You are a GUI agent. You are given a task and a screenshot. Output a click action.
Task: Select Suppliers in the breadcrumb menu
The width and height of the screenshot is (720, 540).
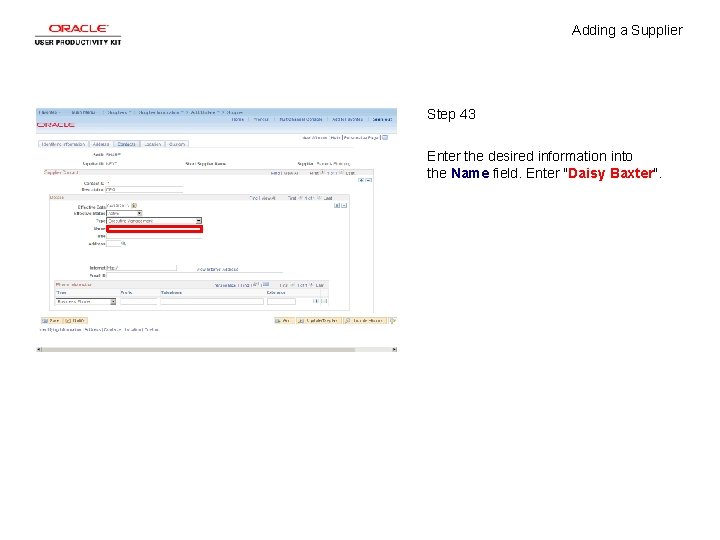tap(117, 112)
